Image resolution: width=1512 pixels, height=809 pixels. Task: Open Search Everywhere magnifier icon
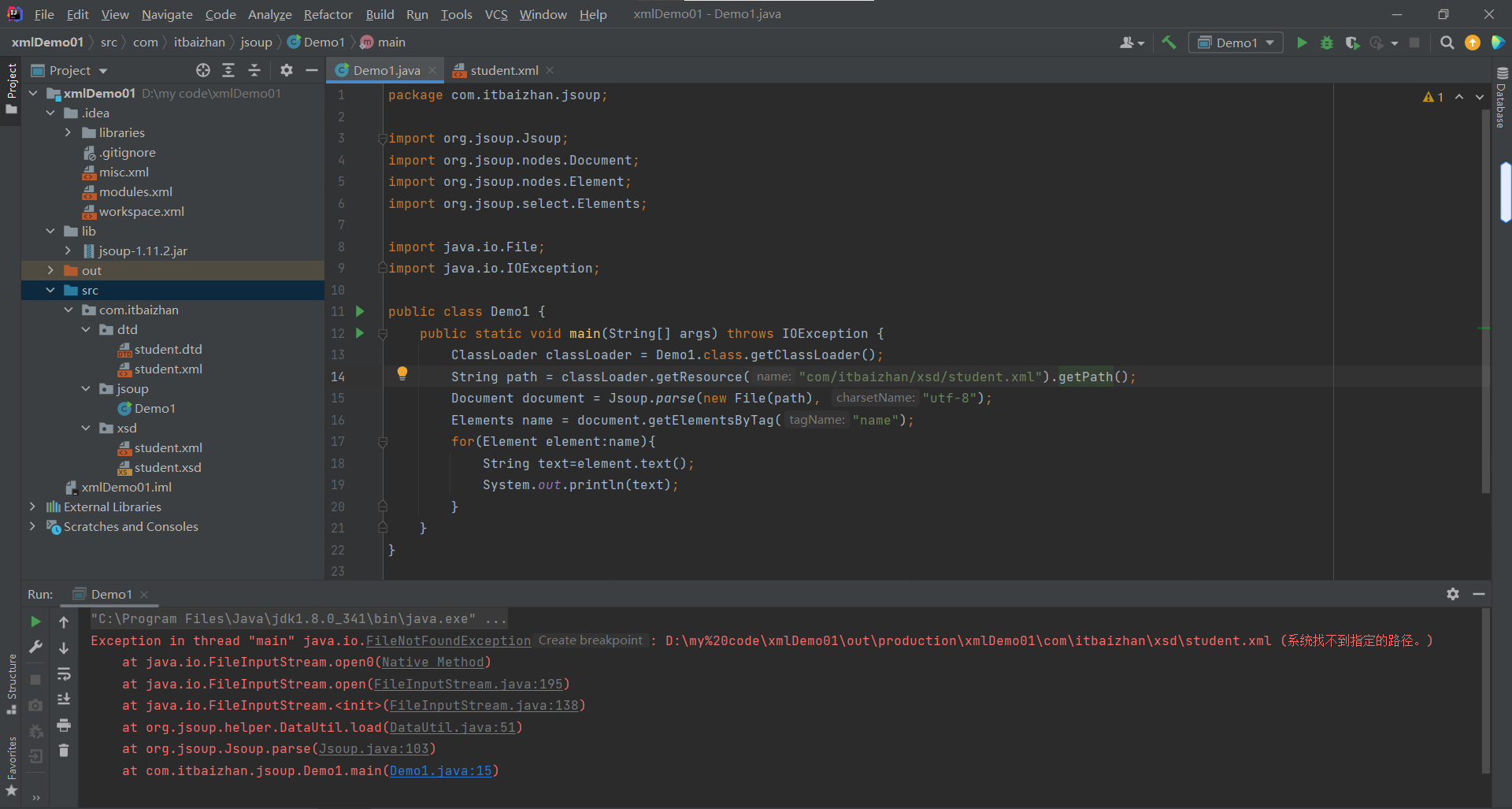tap(1447, 43)
